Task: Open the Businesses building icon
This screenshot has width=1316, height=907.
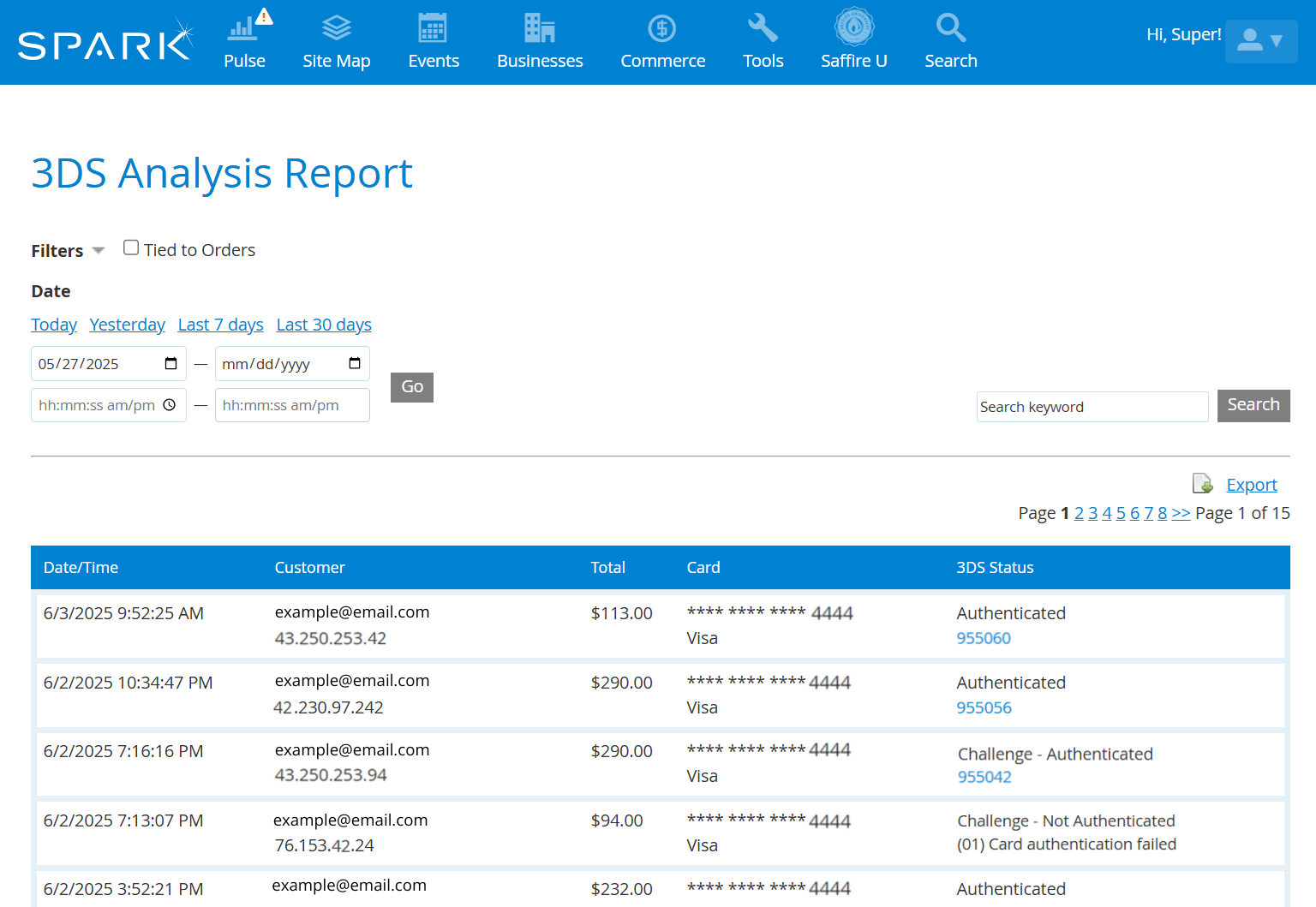Action: tap(540, 28)
